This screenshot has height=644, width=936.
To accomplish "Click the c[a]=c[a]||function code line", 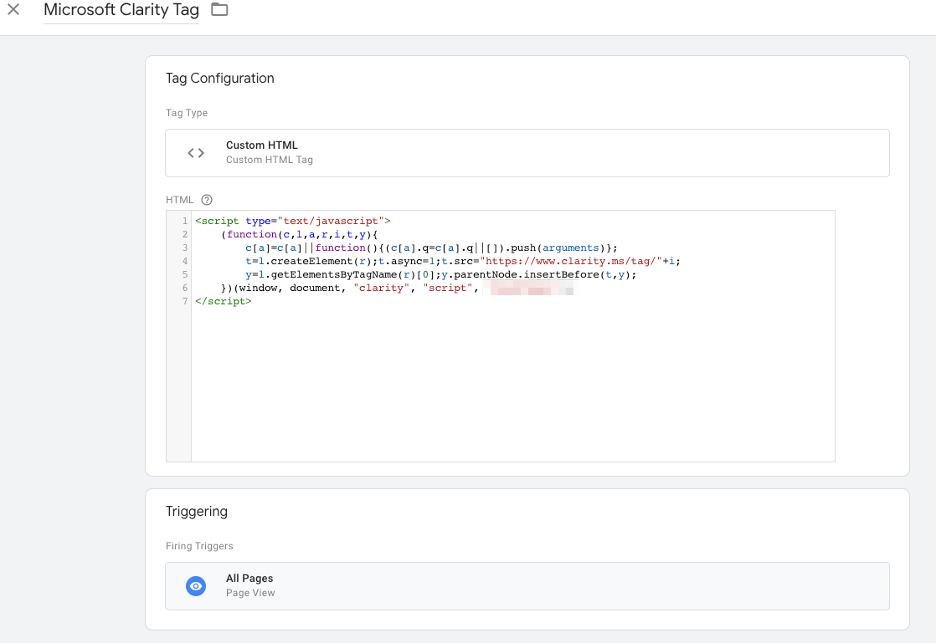I will tap(431, 248).
